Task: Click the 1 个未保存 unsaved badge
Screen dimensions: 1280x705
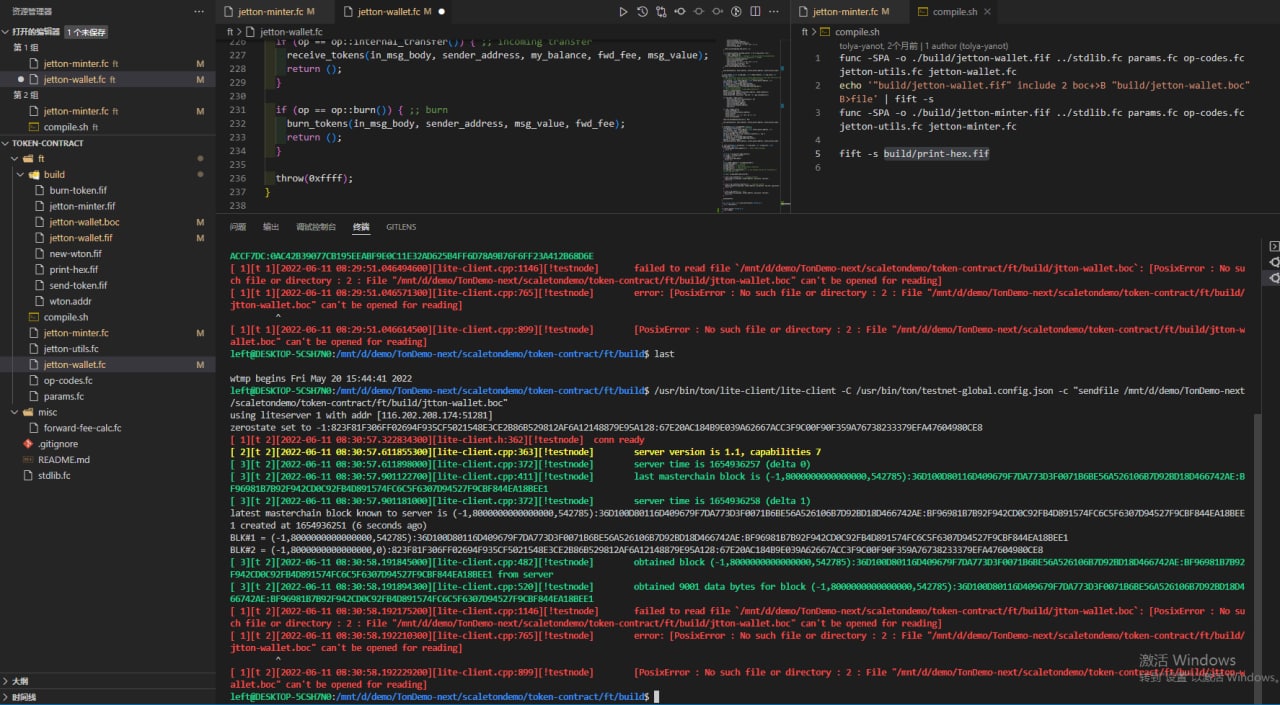Action: 86,32
